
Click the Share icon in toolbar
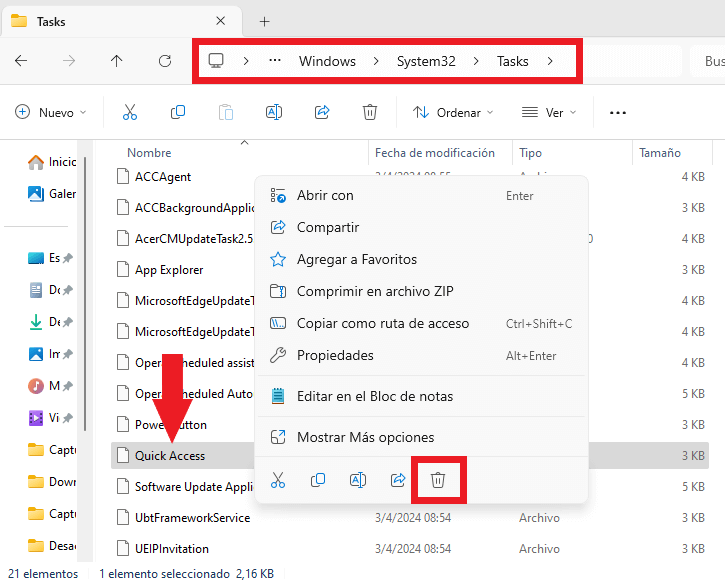[x=322, y=112]
